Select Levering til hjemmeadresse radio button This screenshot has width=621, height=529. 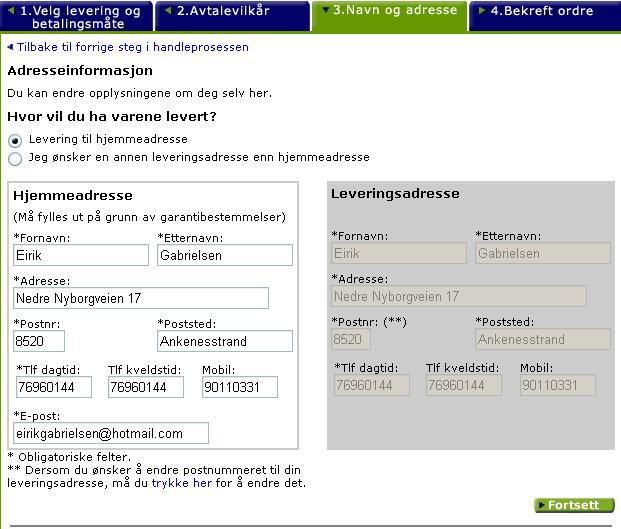(x=15, y=140)
